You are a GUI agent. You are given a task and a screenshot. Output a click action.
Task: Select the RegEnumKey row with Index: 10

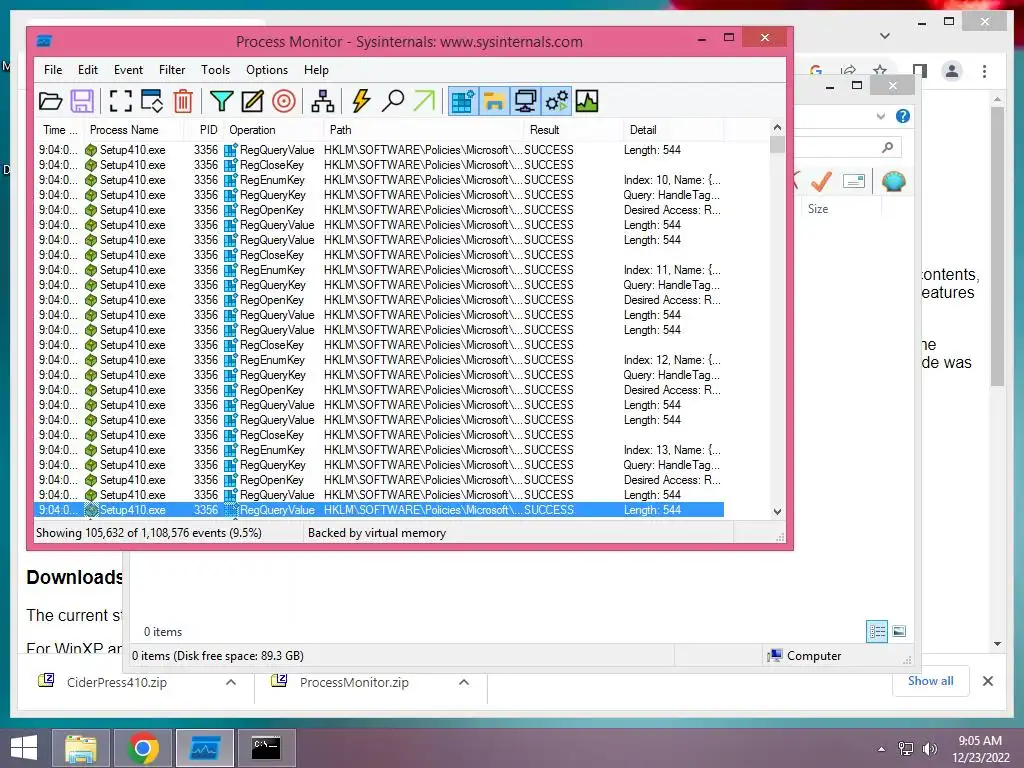(379, 180)
